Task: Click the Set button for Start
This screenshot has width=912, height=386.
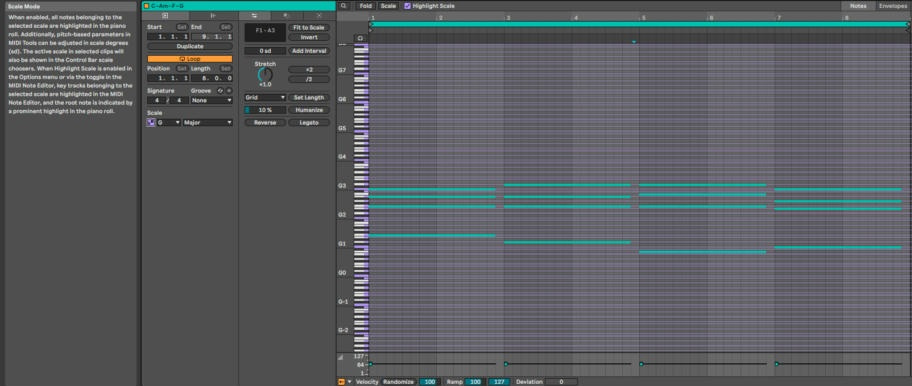Action: point(182,27)
